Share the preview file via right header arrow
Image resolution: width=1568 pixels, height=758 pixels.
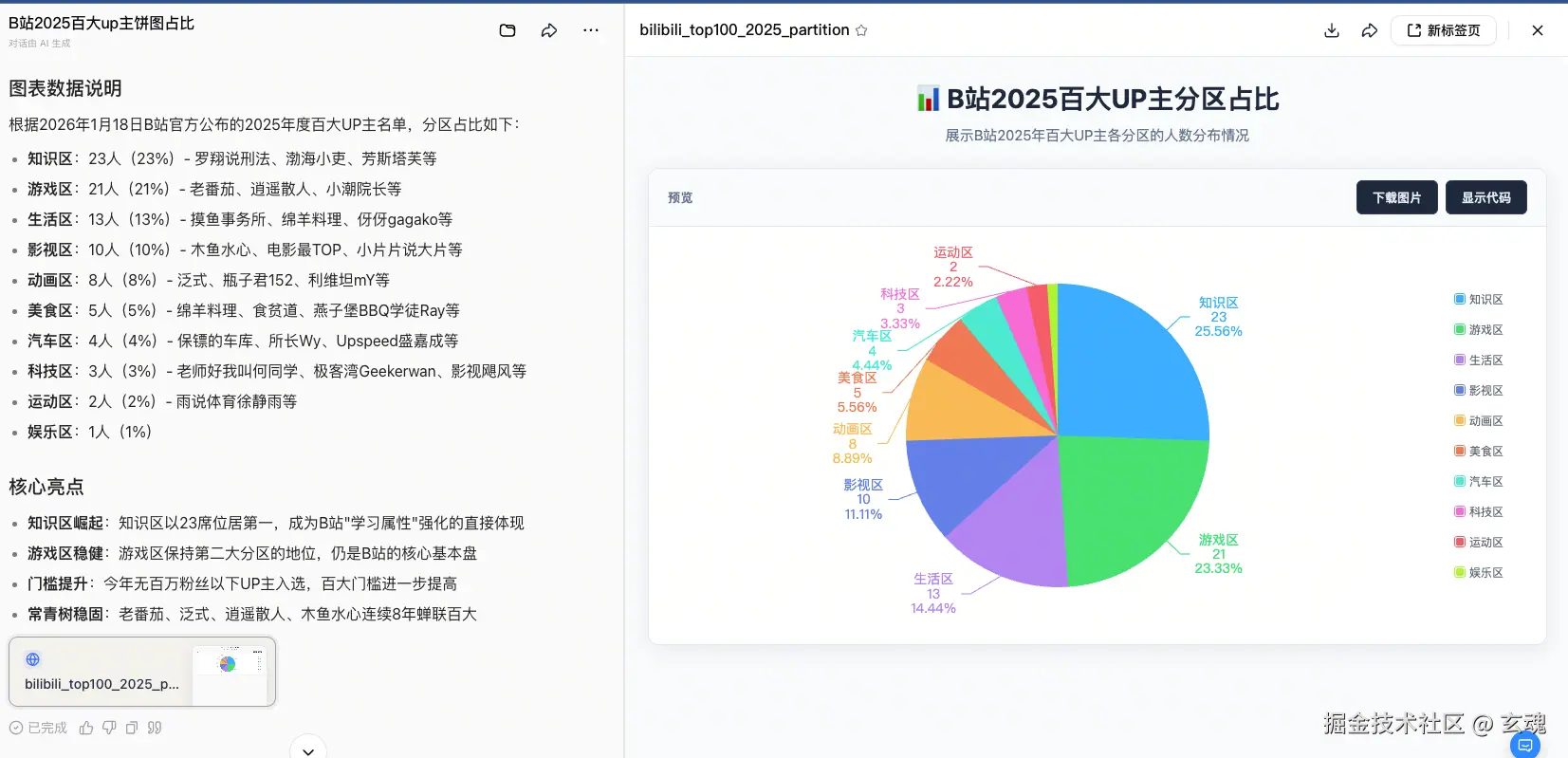tap(1370, 30)
